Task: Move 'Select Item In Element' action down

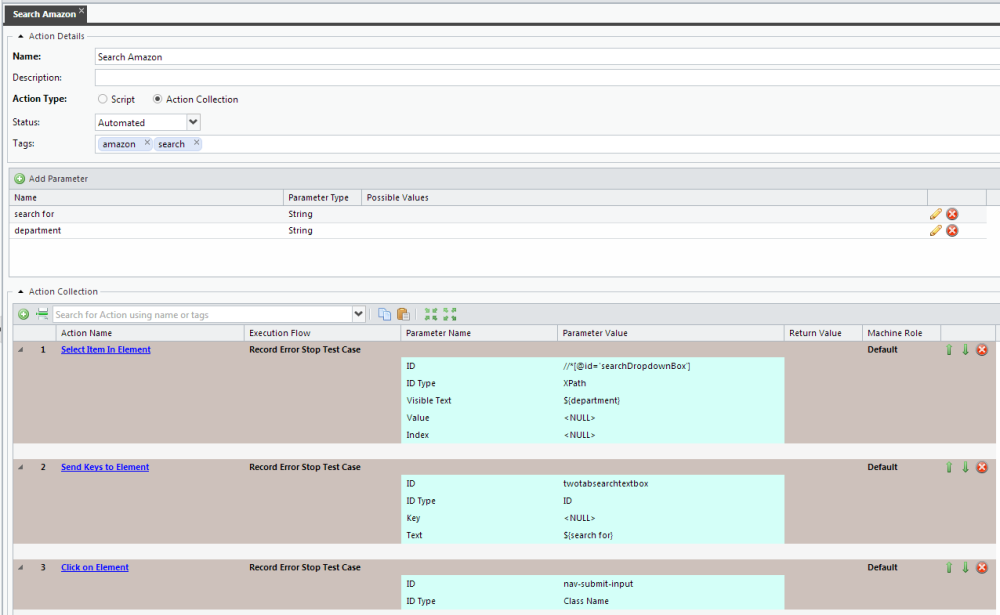Action: tap(965, 350)
